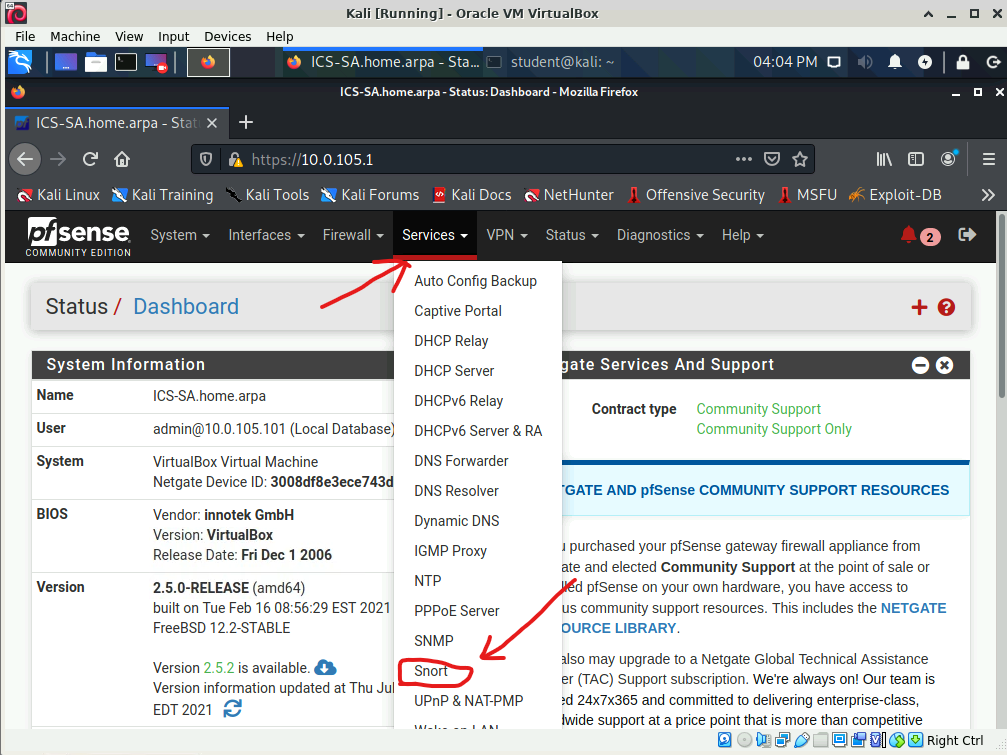
Task: Expand the System dropdown in pfSense
Action: (180, 235)
